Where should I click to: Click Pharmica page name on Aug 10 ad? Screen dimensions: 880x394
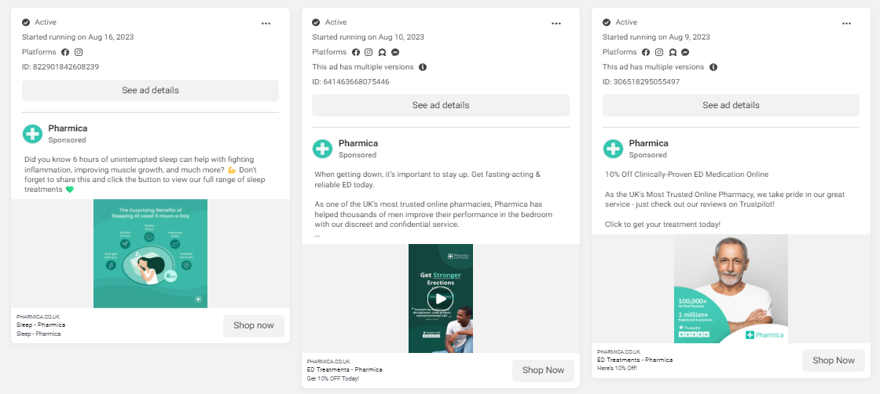358,143
